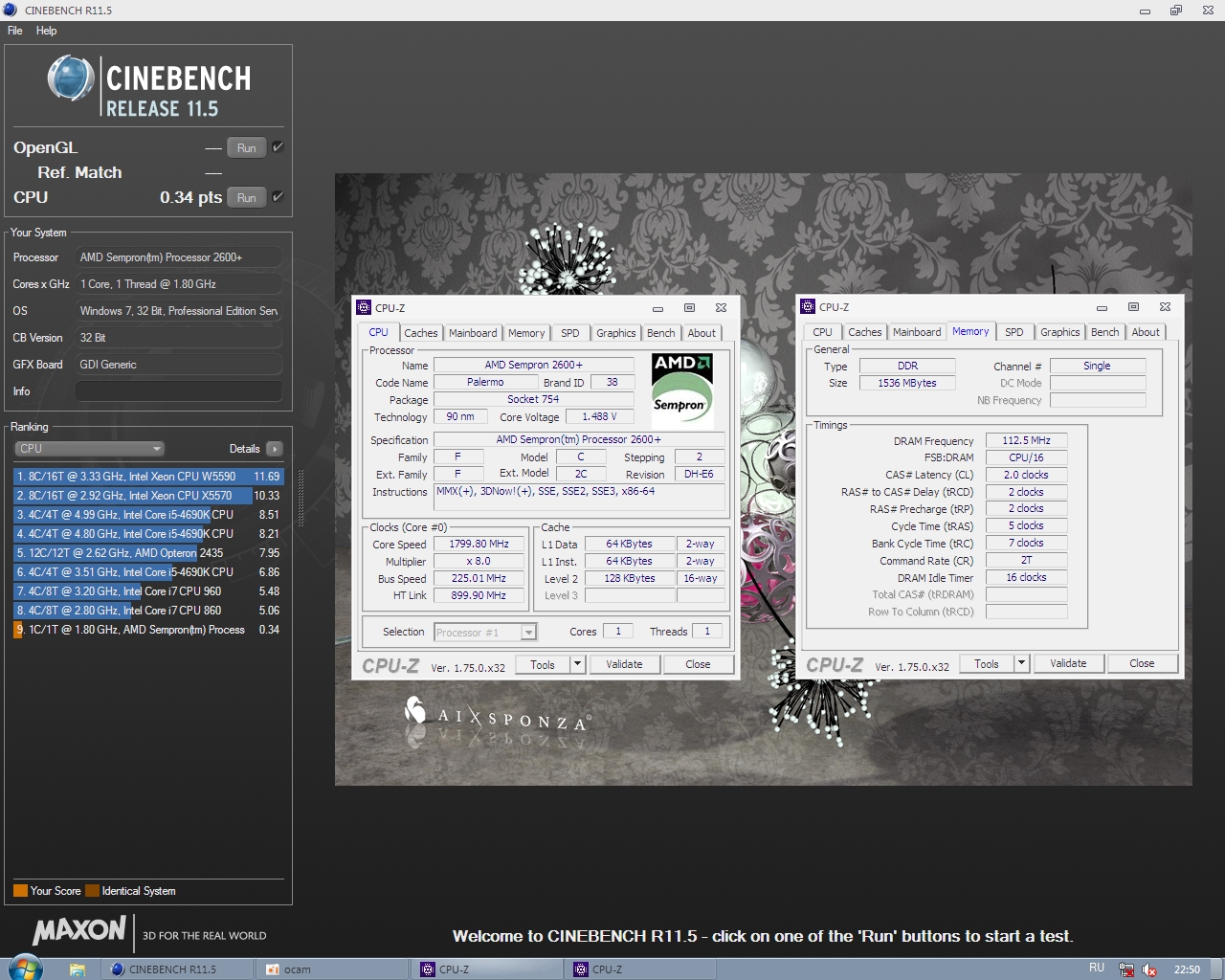1225x980 pixels.
Task: Click Validate in left CPU-Z window
Action: pyautogui.click(x=624, y=664)
